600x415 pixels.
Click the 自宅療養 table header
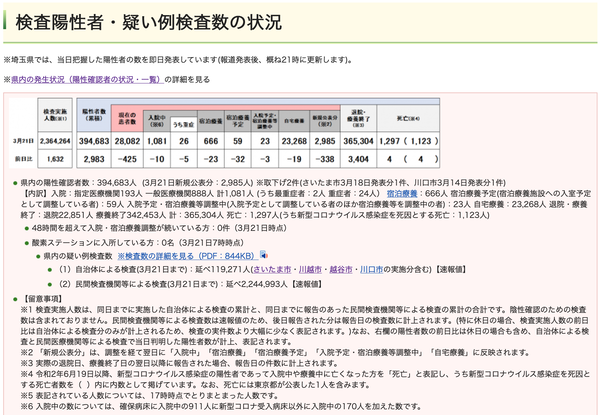tap(294, 121)
